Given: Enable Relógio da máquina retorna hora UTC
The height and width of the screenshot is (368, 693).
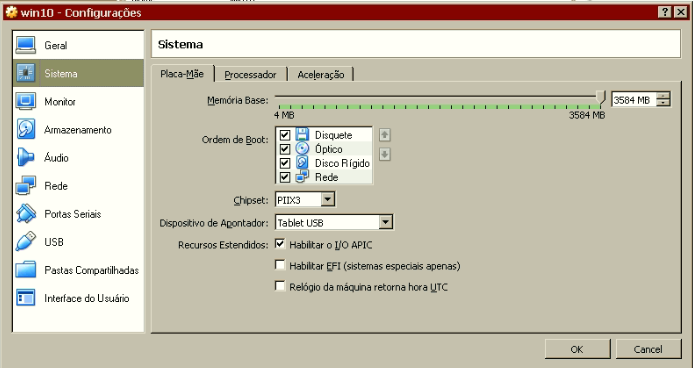Looking at the screenshot, I should click(x=280, y=286).
